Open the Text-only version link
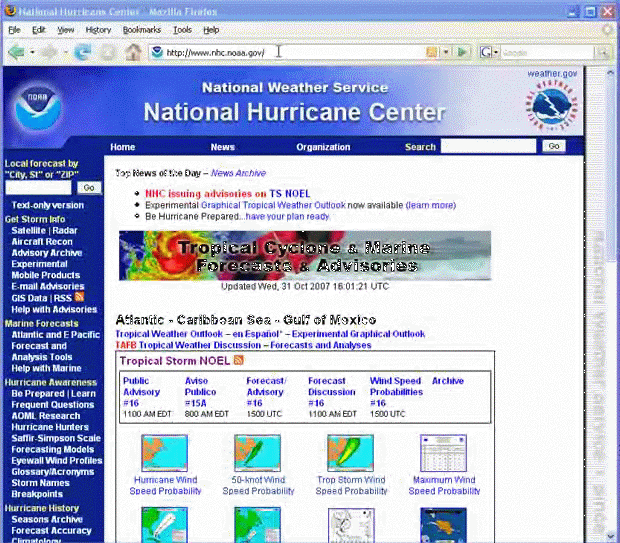 [47, 205]
